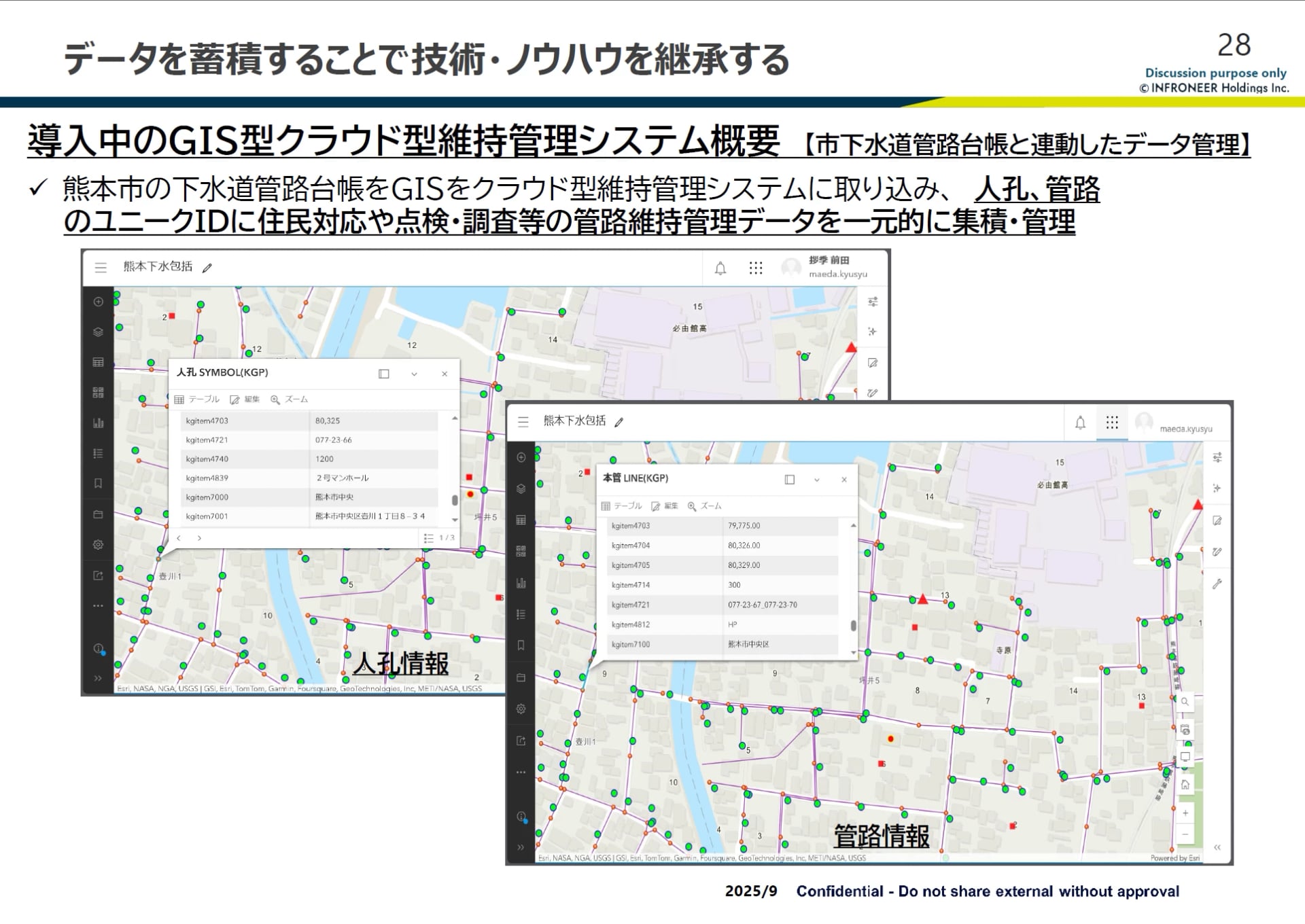Zoom out with the map minus button
Viewport: 1305px width, 924px height.
1185,834
